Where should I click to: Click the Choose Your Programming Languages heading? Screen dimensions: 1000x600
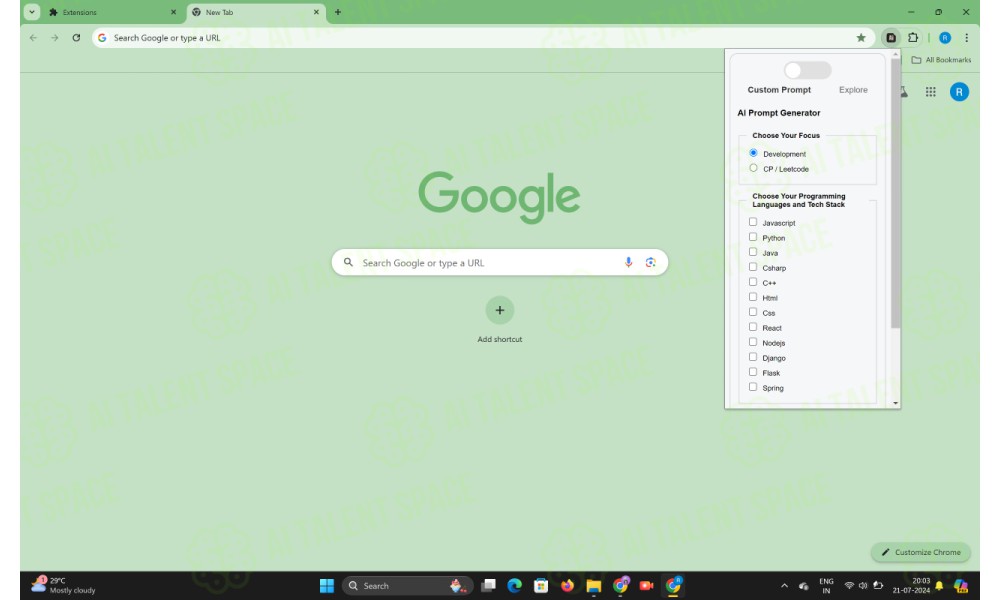(798, 200)
